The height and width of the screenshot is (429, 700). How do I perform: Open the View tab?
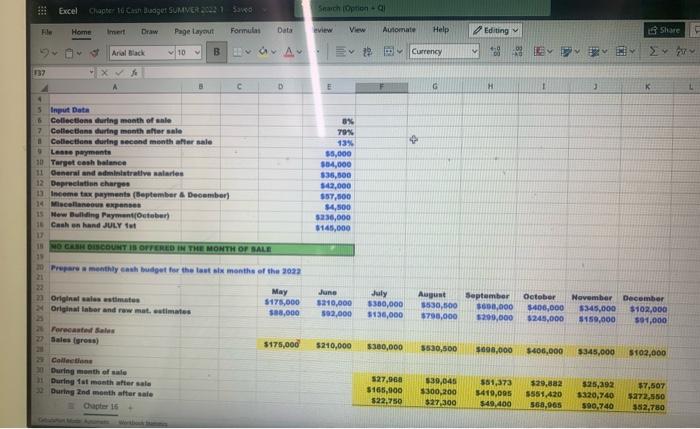357,29
